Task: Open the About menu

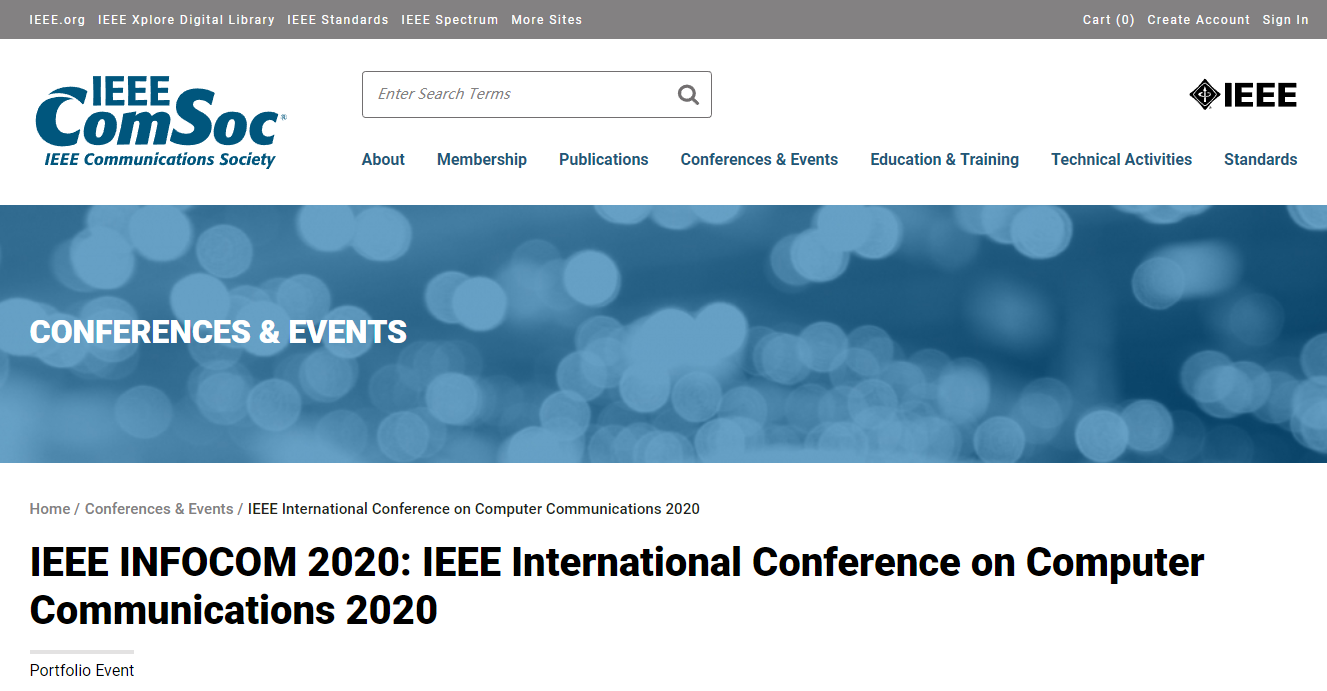Action: pos(383,159)
